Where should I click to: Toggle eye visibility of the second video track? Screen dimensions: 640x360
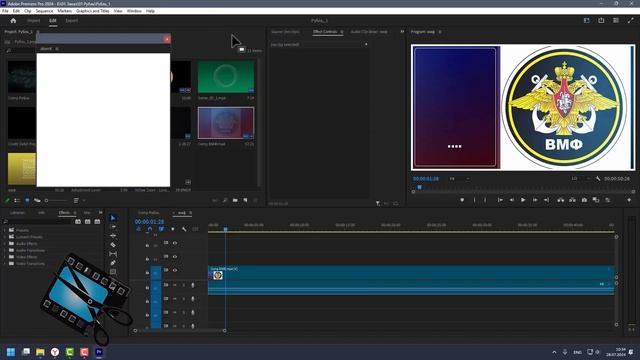175,257
